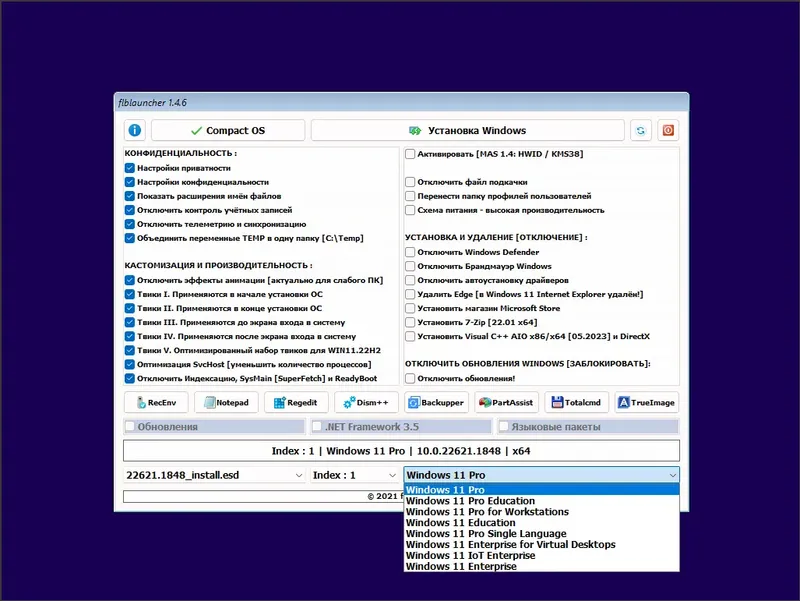Uncheck Настройки приватности checkbox
This screenshot has width=800, height=601.
pyautogui.click(x=130, y=168)
